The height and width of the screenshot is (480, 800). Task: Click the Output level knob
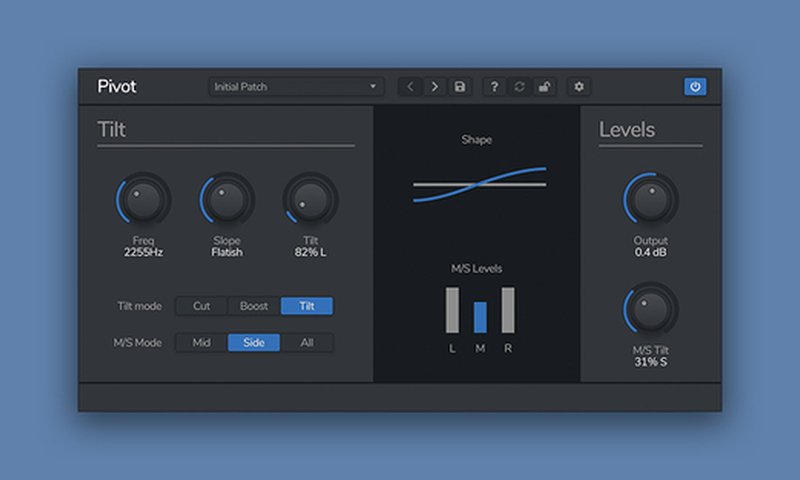[x=651, y=201]
